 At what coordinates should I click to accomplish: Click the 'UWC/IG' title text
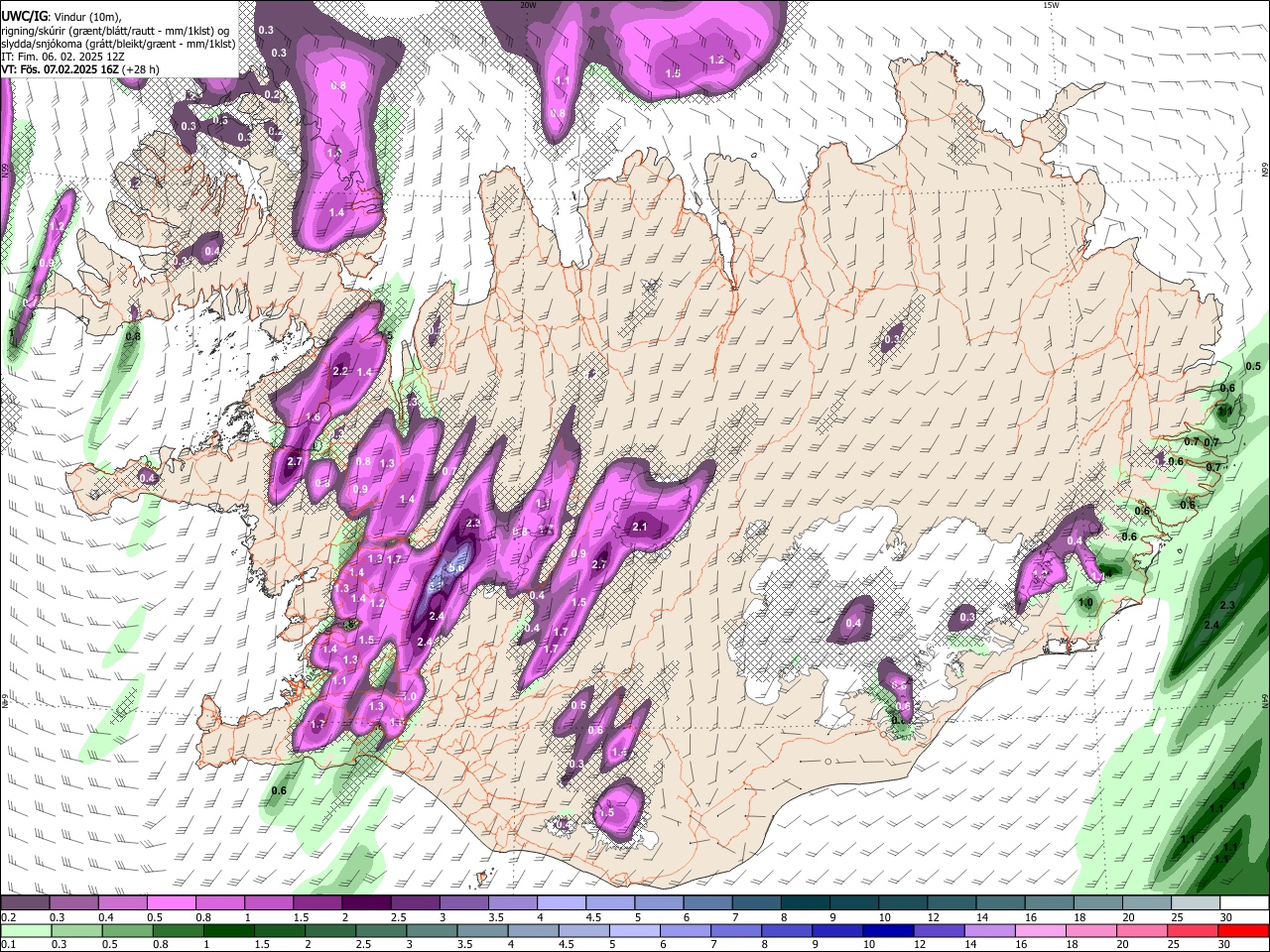click(x=25, y=16)
